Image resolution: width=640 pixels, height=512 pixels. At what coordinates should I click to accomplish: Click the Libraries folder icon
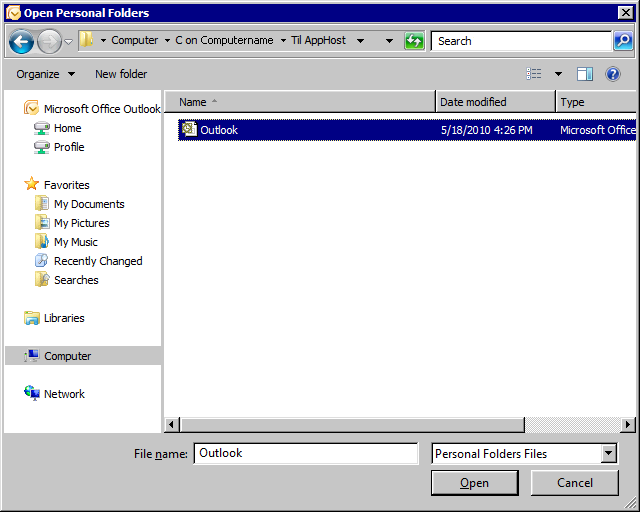click(x=31, y=318)
